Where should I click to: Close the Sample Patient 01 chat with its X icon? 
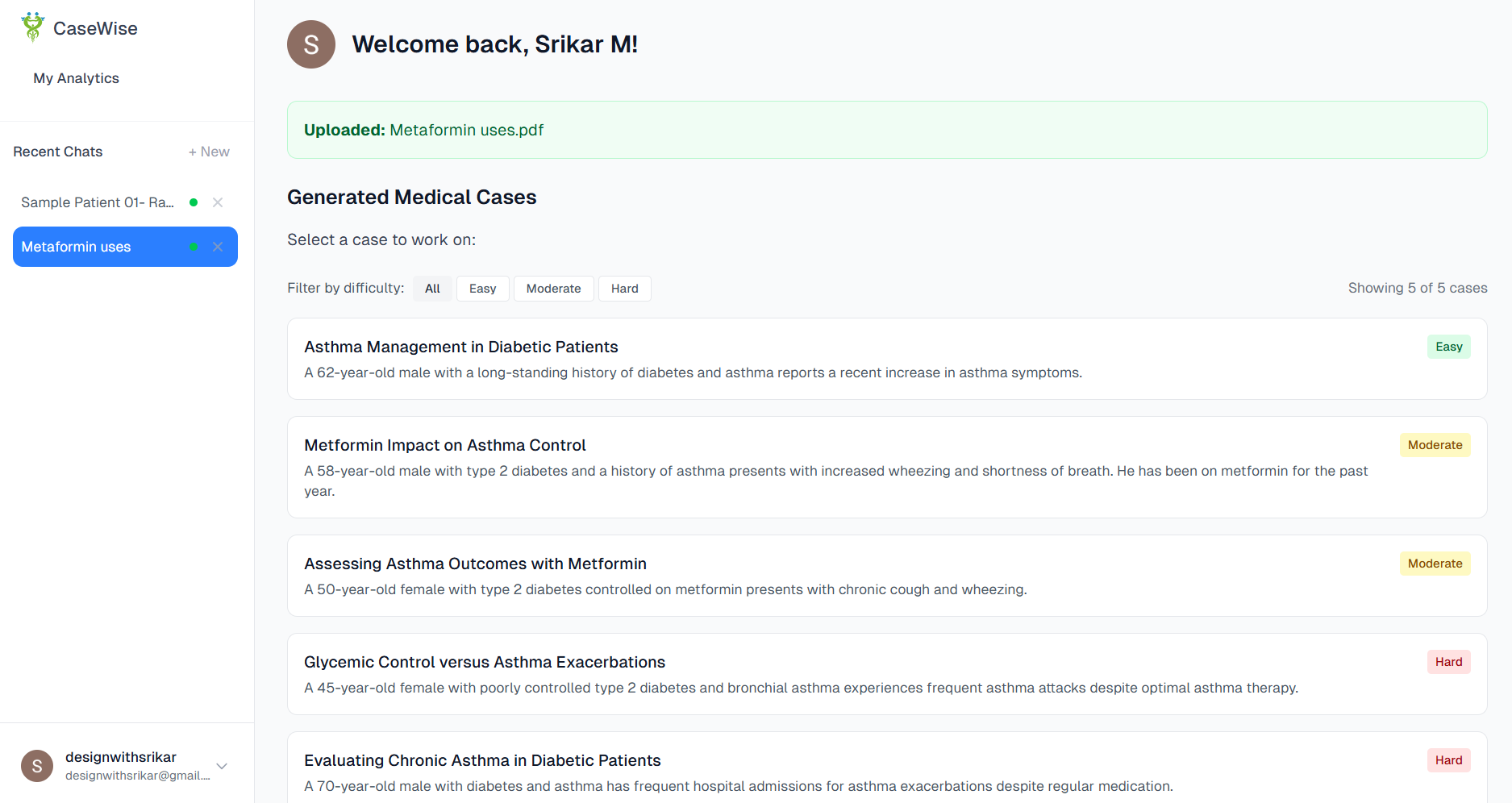(218, 202)
